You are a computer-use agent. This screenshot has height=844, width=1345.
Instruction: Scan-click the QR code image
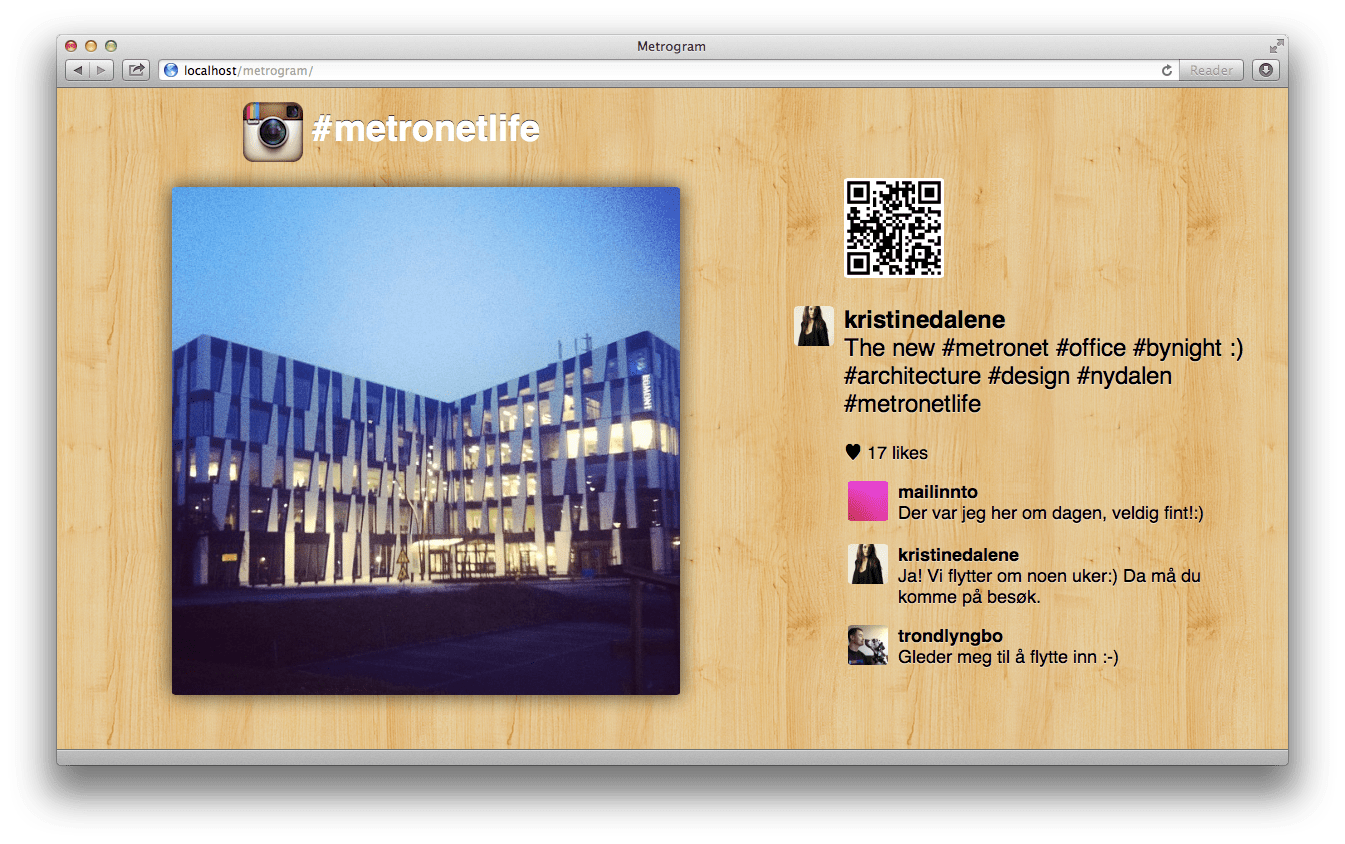[x=894, y=227]
